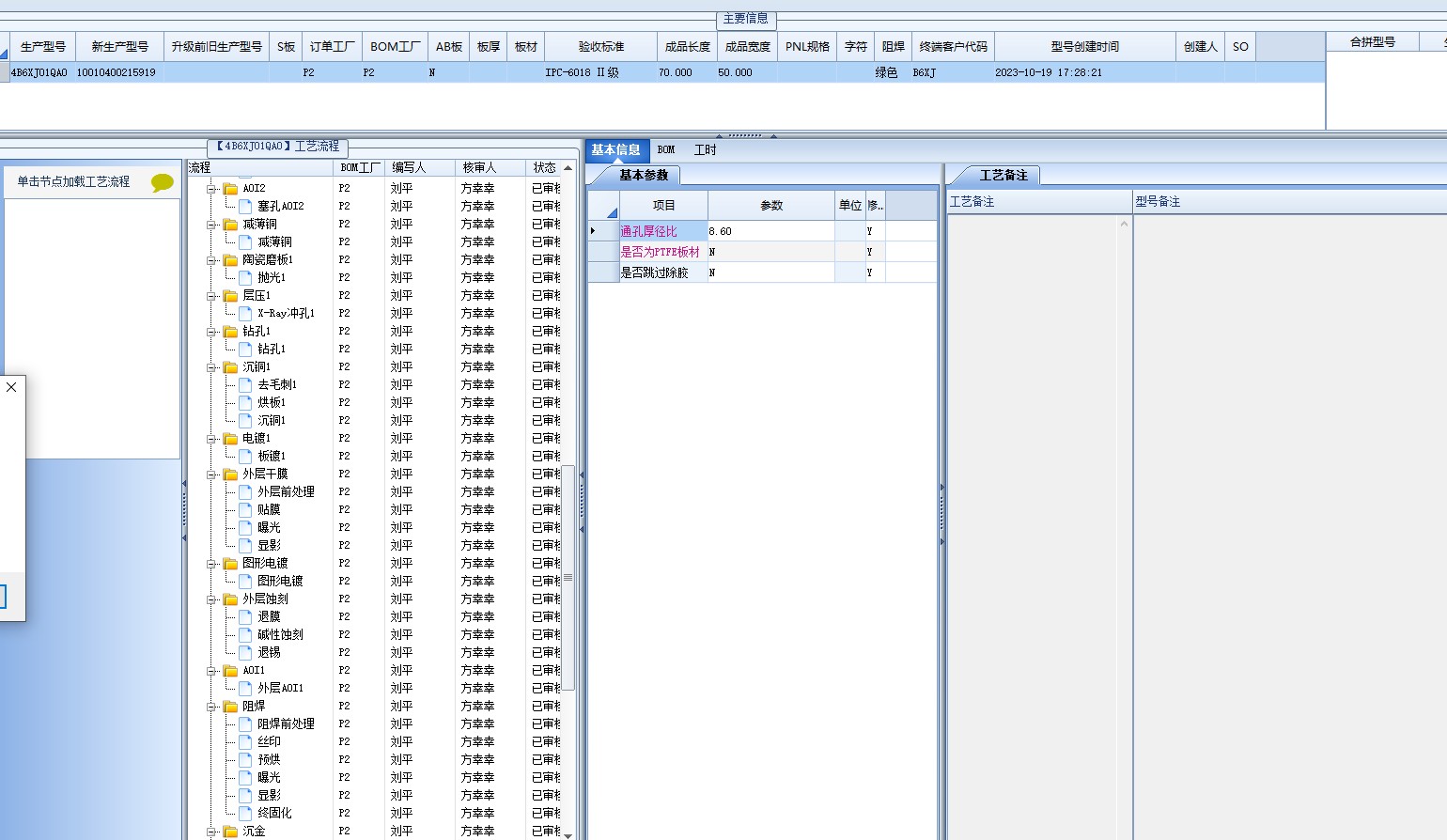The width and height of the screenshot is (1447, 840).
Task: Collapse the 外层蚀刻 tree node
Action: [x=212, y=599]
